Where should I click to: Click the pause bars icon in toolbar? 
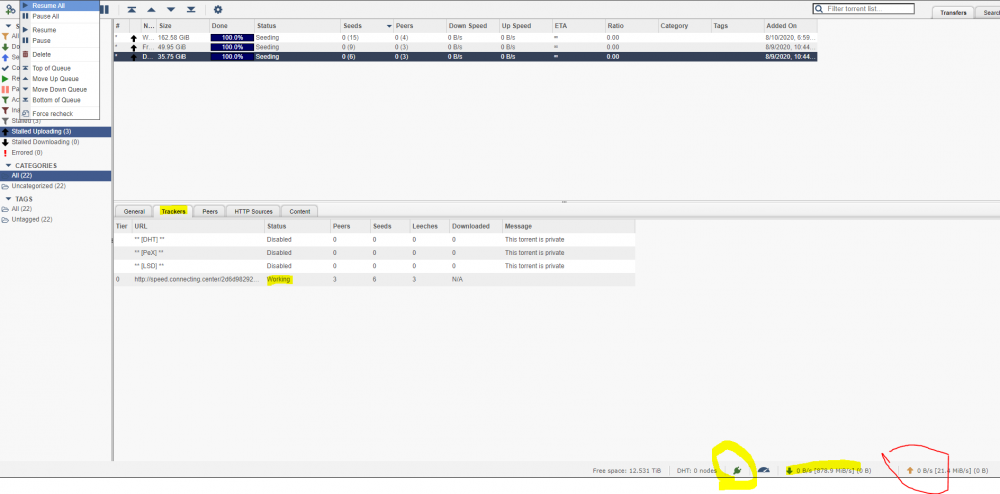click(105, 10)
